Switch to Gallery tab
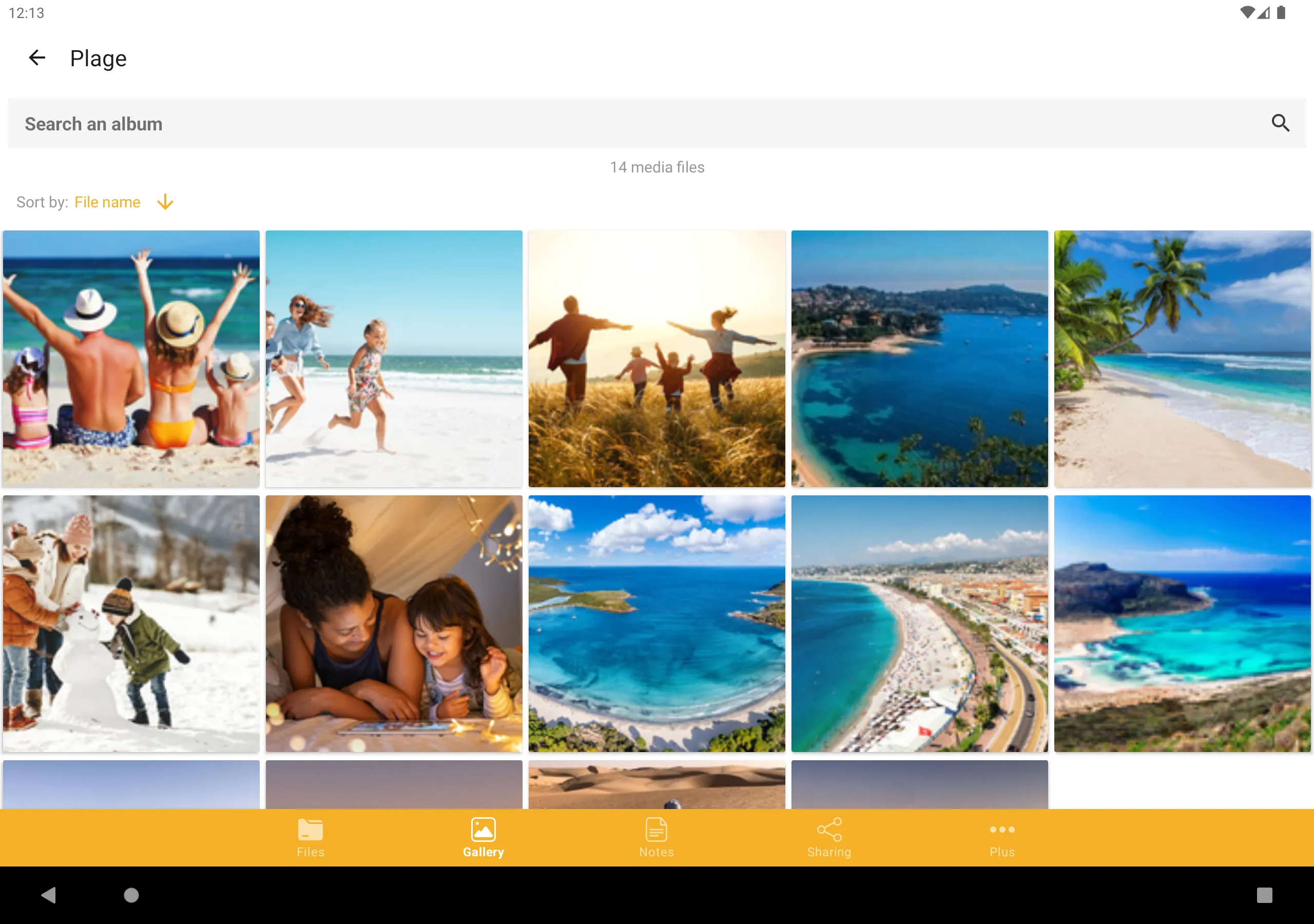Screen dimensions: 1314x924 pyautogui.click(x=483, y=838)
